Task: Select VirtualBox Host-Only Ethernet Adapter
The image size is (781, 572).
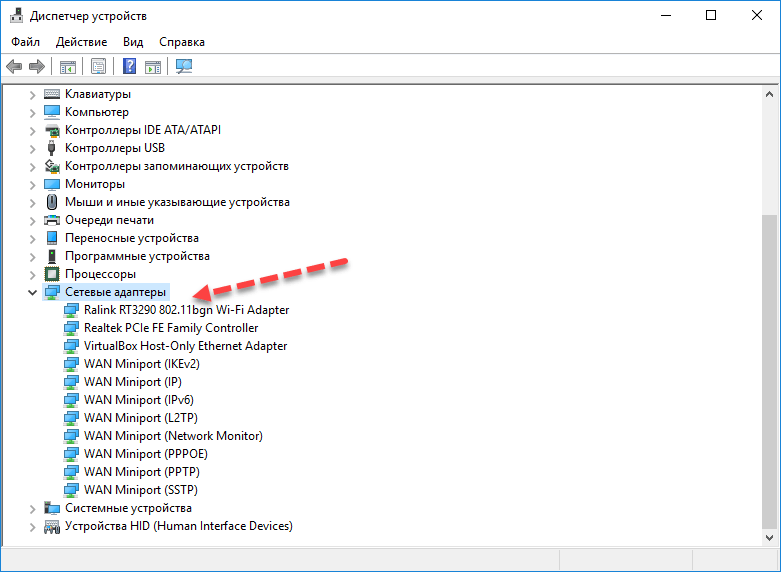Action: pyautogui.click(x=185, y=346)
